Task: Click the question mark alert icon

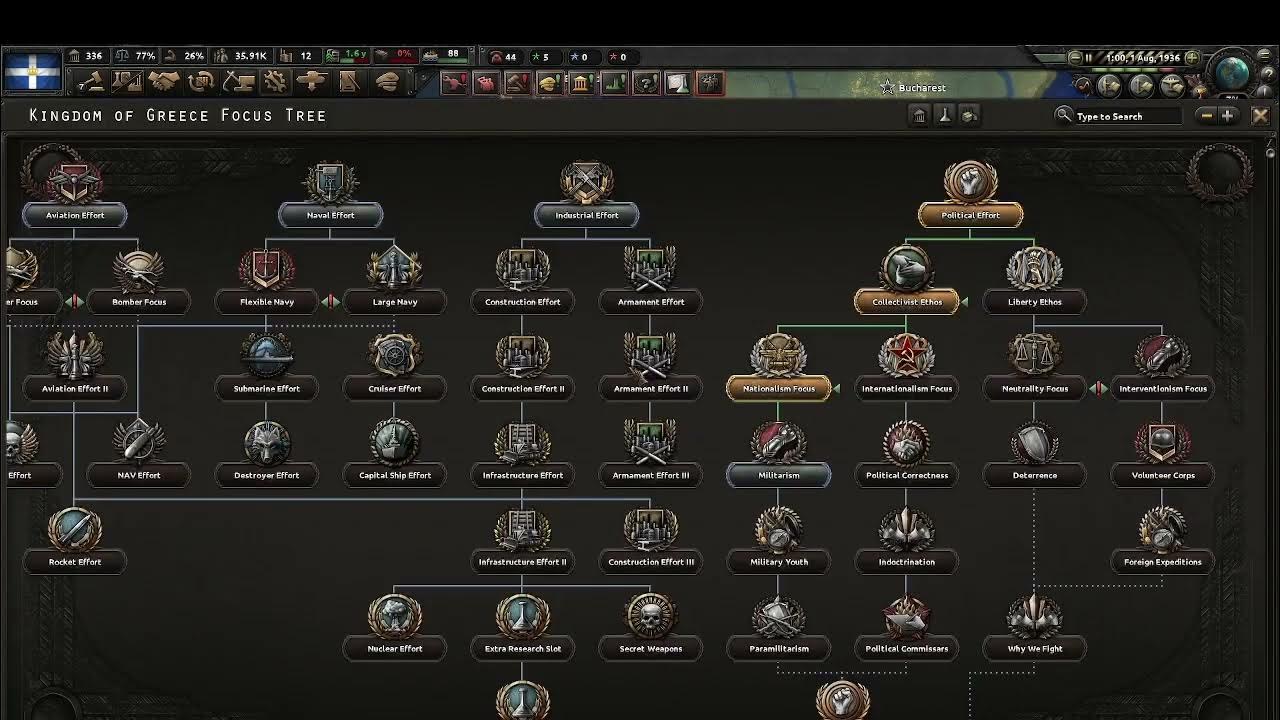Action: 646,82
